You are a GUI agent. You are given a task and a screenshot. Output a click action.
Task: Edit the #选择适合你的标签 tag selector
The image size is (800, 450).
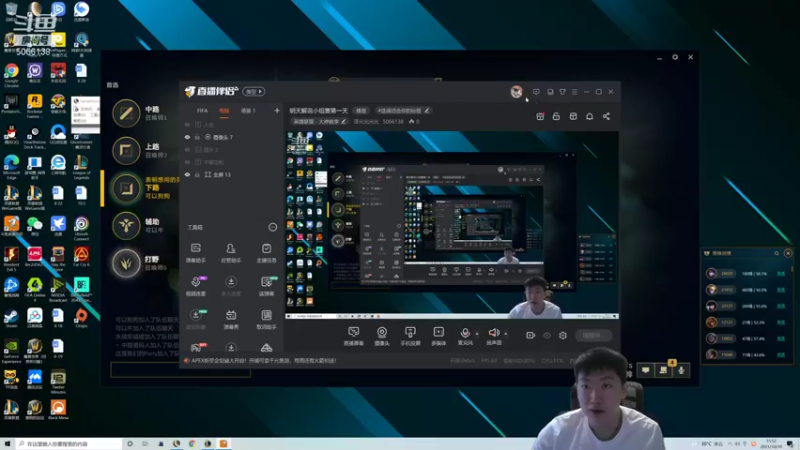point(403,110)
